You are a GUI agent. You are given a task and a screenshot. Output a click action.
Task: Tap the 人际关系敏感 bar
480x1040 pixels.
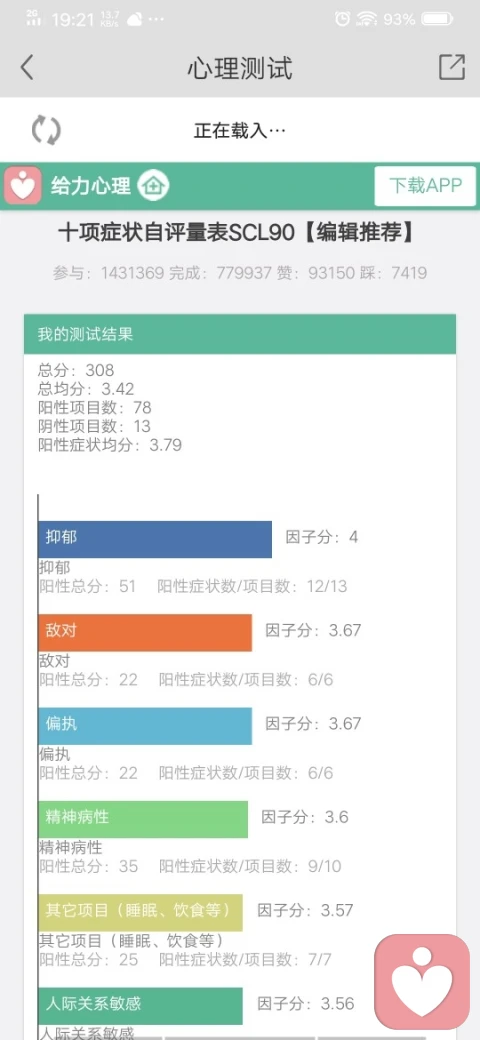pyautogui.click(x=141, y=1006)
